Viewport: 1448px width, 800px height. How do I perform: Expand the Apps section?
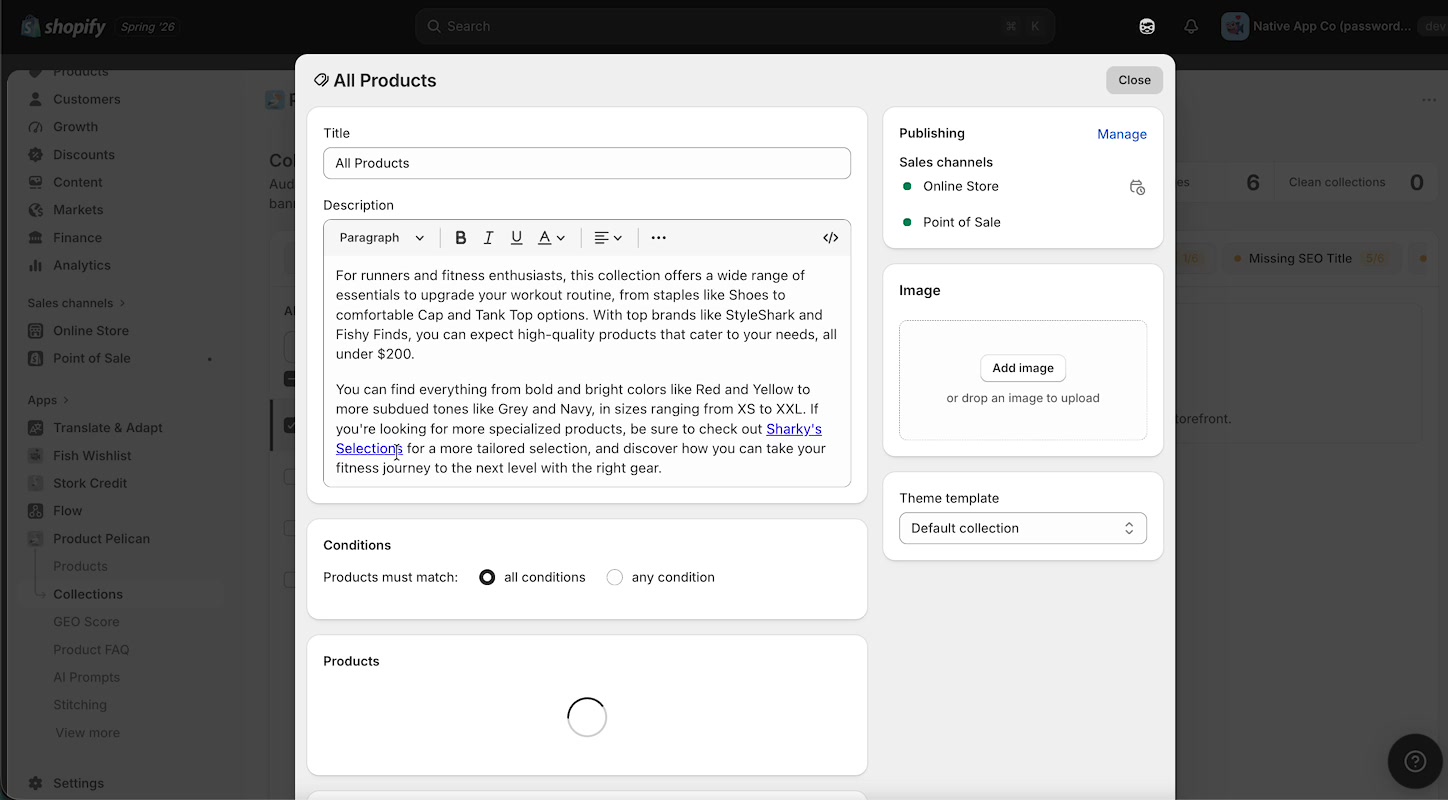click(48, 400)
